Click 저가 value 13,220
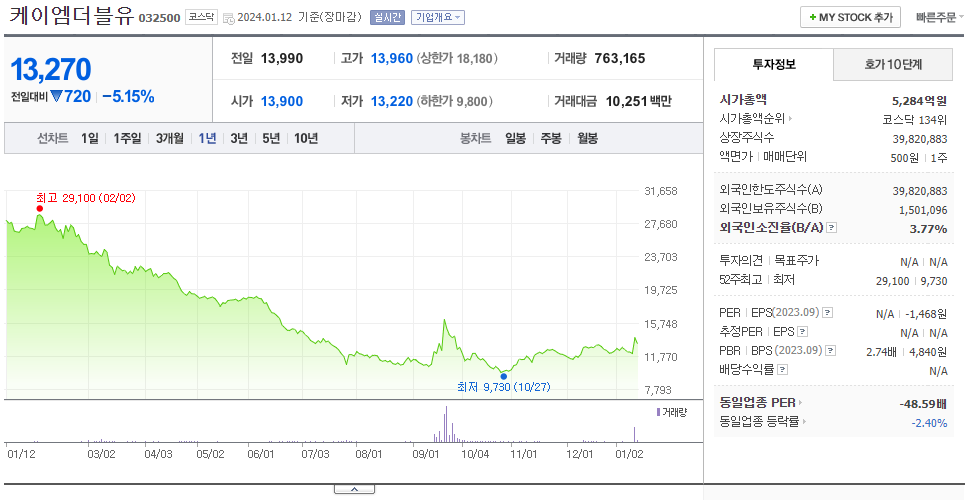The width and height of the screenshot is (968, 500). pos(391,101)
